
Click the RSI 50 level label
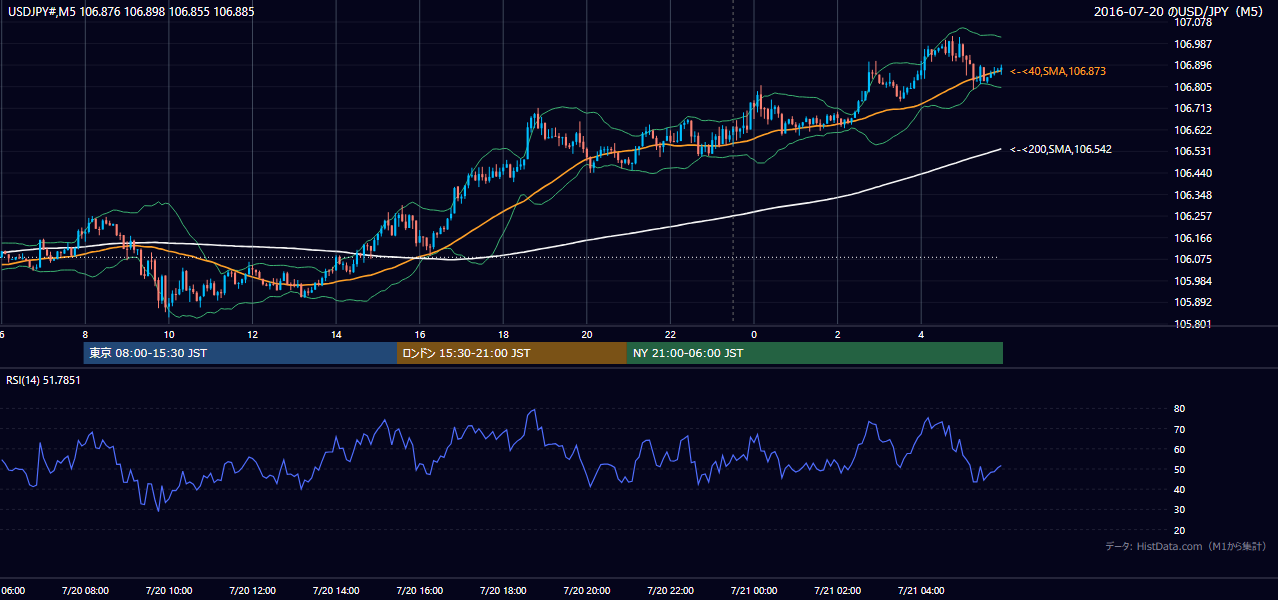[1179, 470]
